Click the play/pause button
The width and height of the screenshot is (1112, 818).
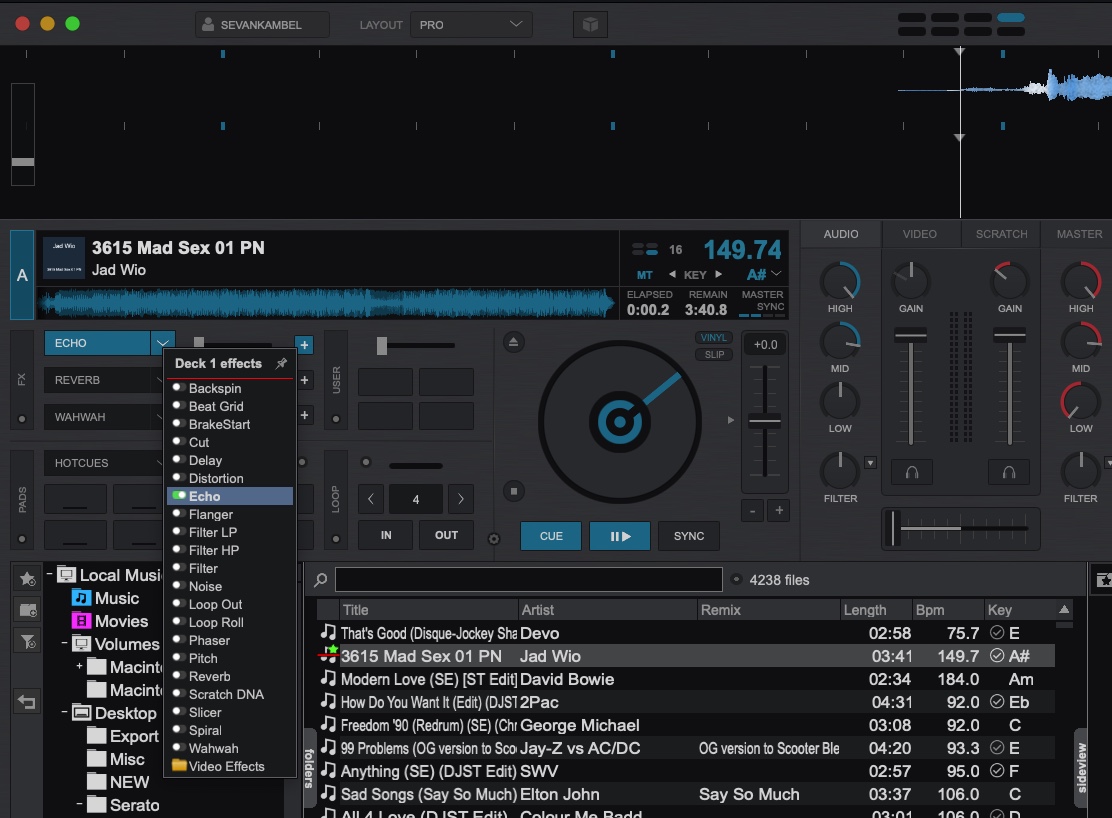coord(620,536)
